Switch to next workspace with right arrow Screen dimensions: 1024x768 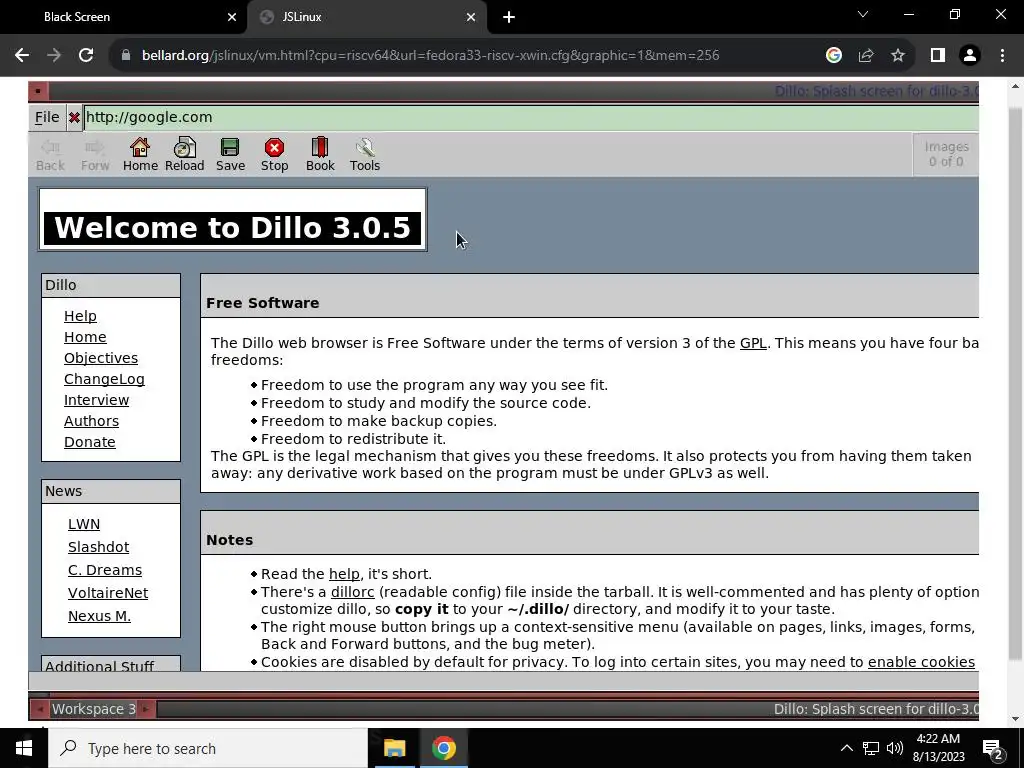click(x=146, y=709)
